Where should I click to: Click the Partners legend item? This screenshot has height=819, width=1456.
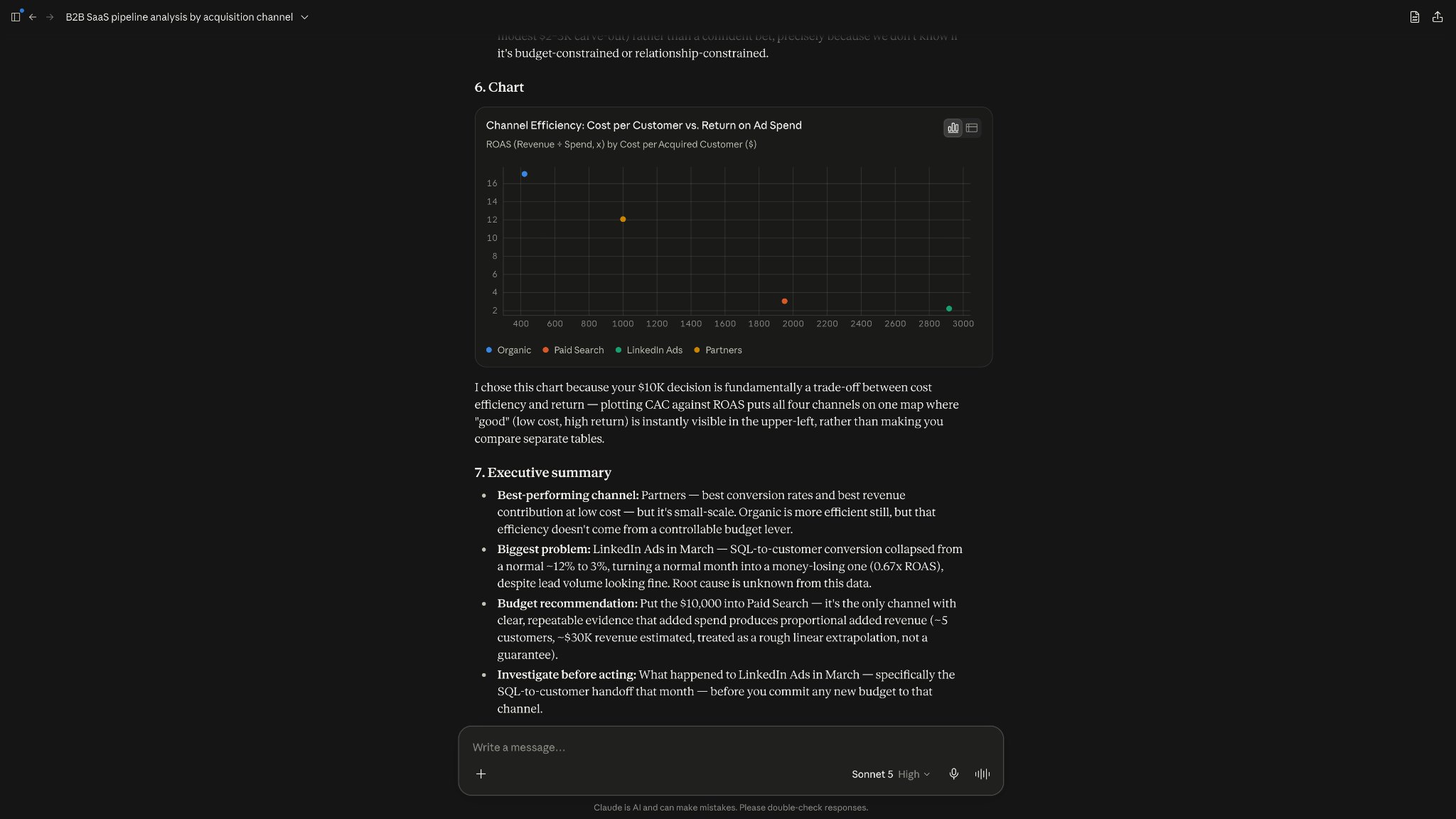pyautogui.click(x=718, y=350)
